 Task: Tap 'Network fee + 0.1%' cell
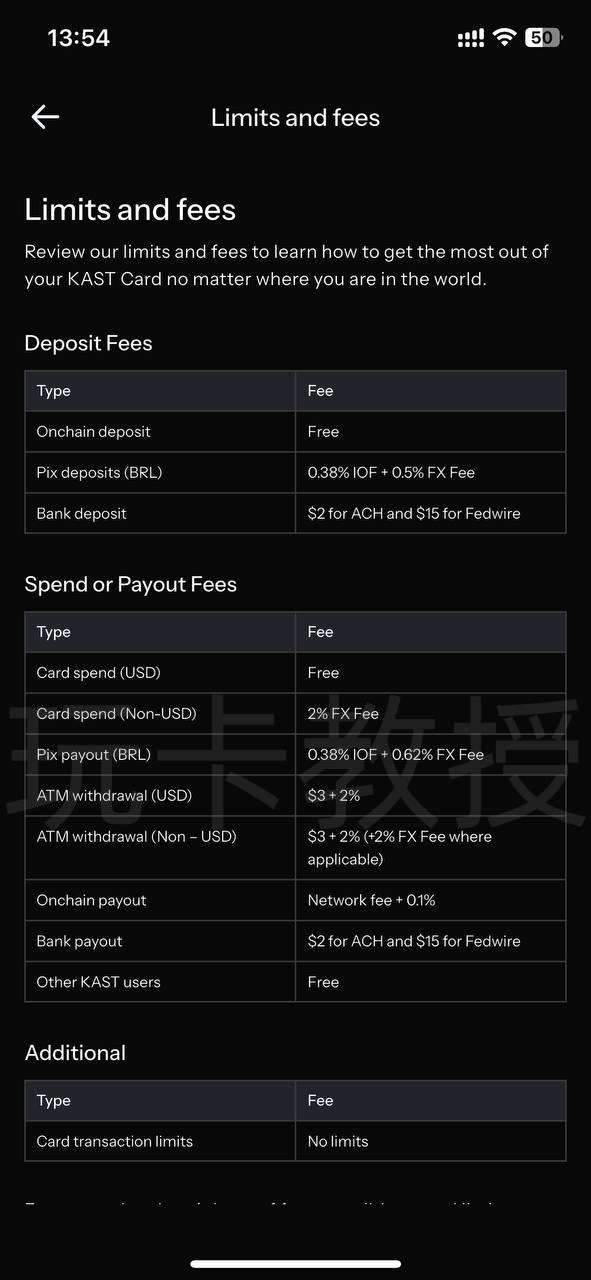point(371,900)
